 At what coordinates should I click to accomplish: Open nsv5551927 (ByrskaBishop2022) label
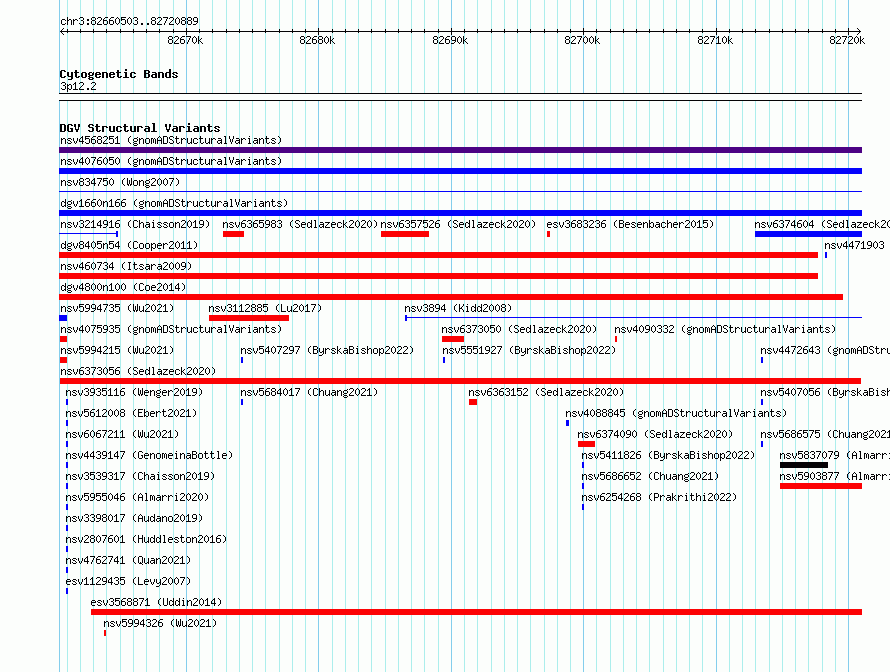[529, 350]
